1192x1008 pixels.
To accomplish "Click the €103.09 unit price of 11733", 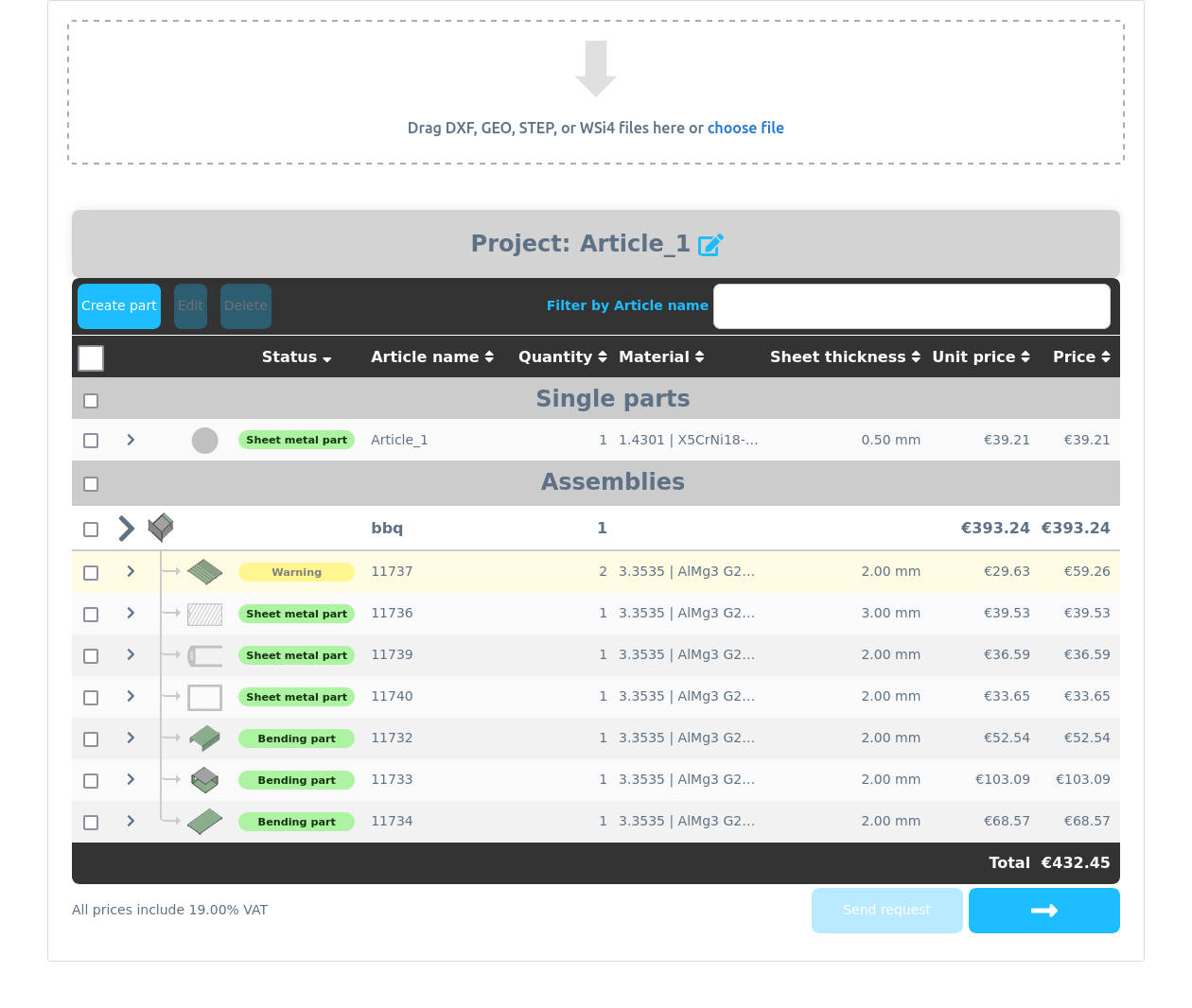I will tap(1003, 779).
